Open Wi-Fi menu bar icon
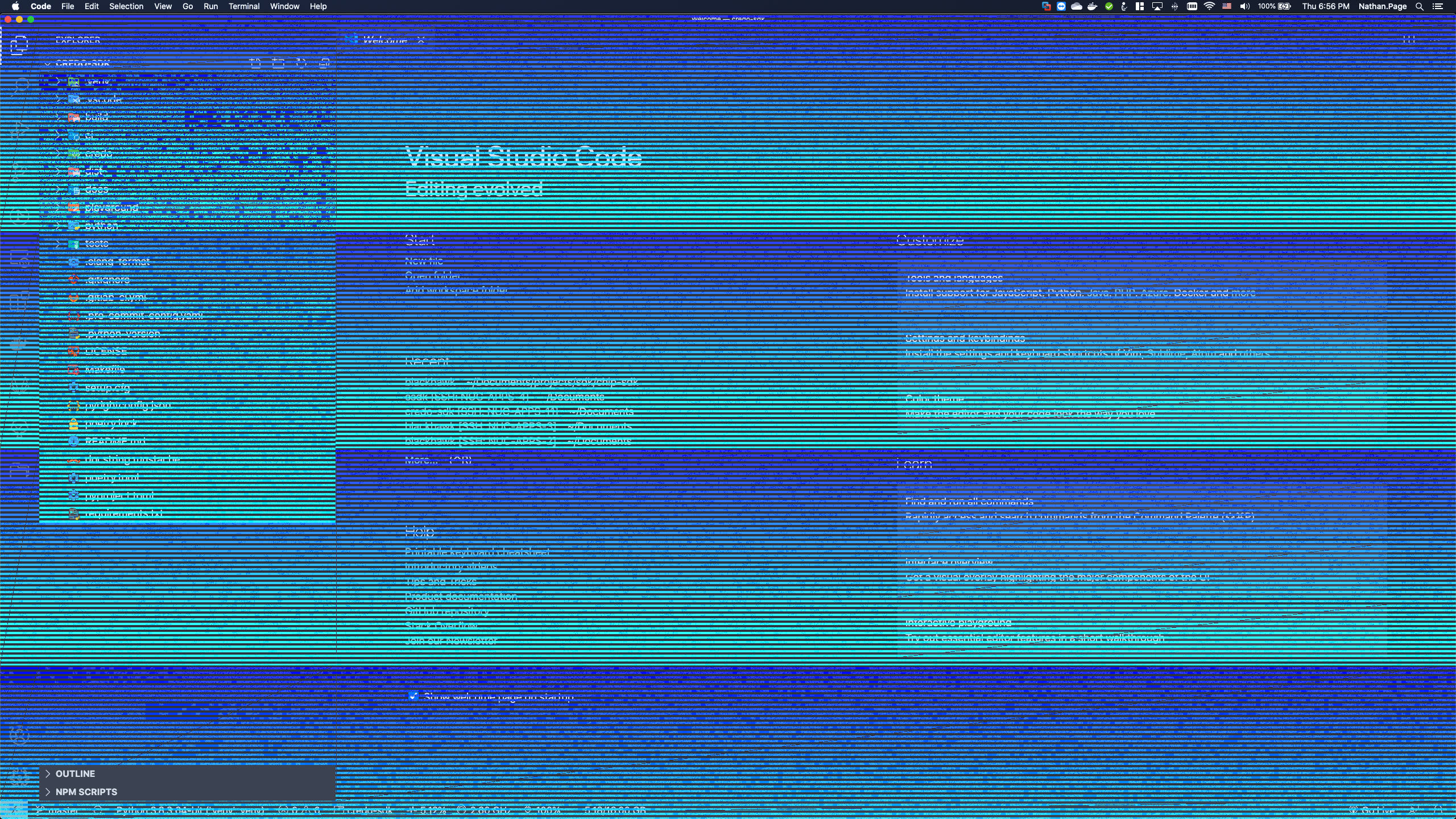This screenshot has height=819, width=1456. pos(1209,6)
